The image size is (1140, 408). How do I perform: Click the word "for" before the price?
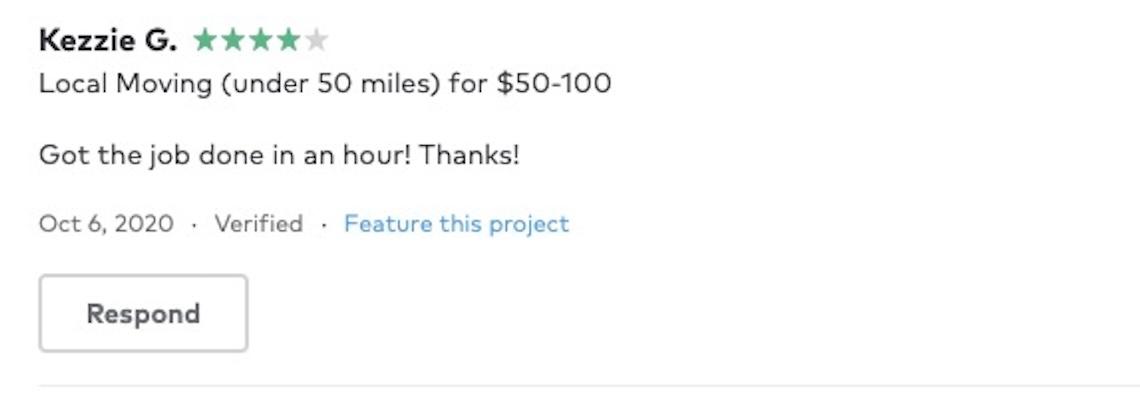point(468,82)
